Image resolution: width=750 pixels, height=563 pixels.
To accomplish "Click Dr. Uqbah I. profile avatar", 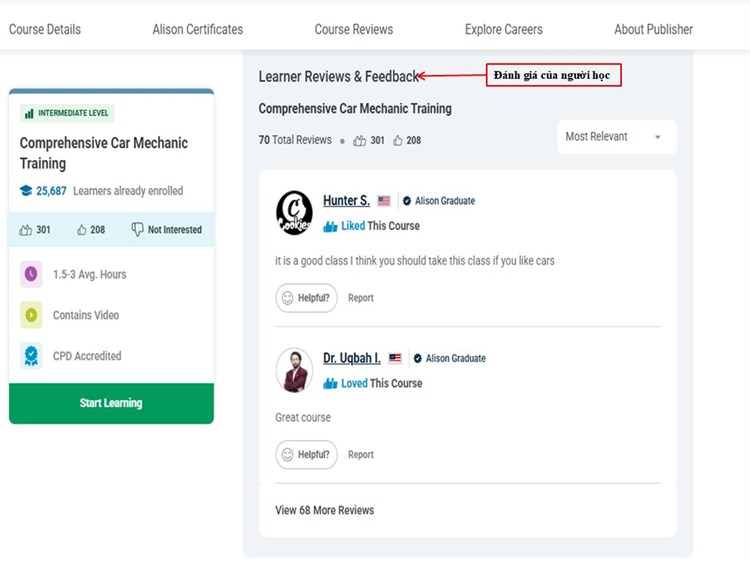I will 294,371.
